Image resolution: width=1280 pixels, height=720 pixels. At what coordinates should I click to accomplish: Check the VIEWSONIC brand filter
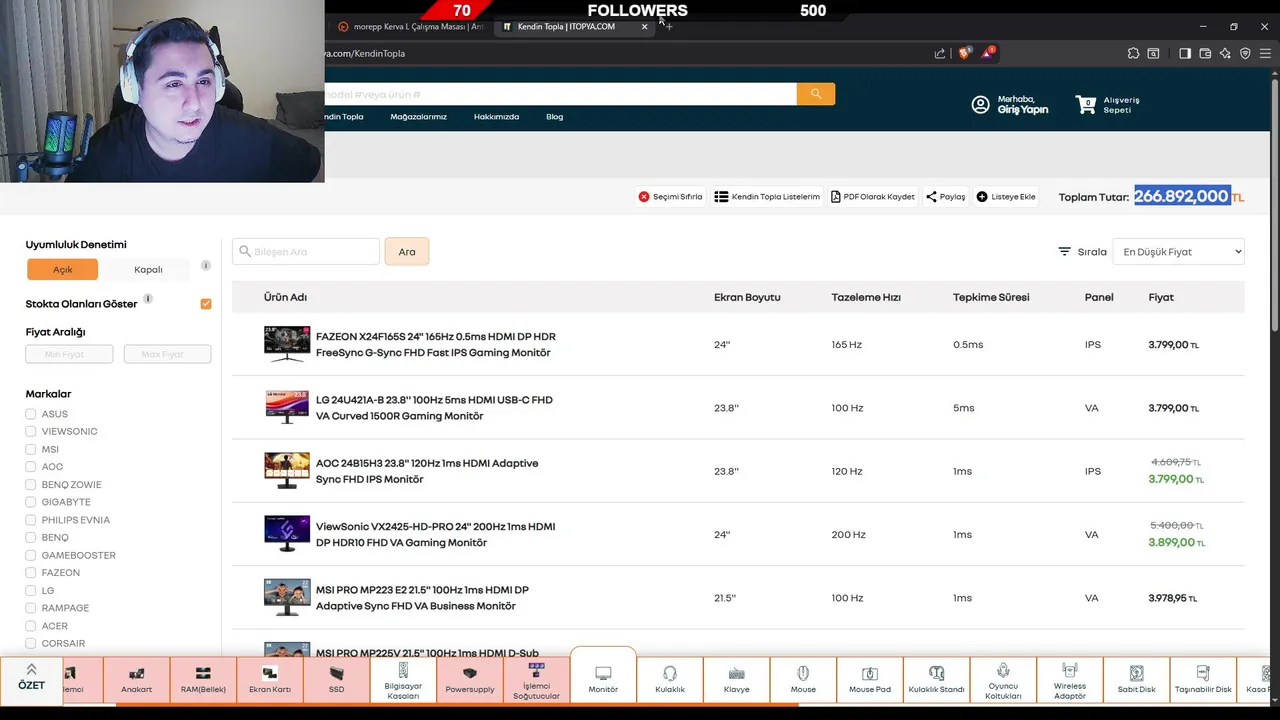point(31,431)
